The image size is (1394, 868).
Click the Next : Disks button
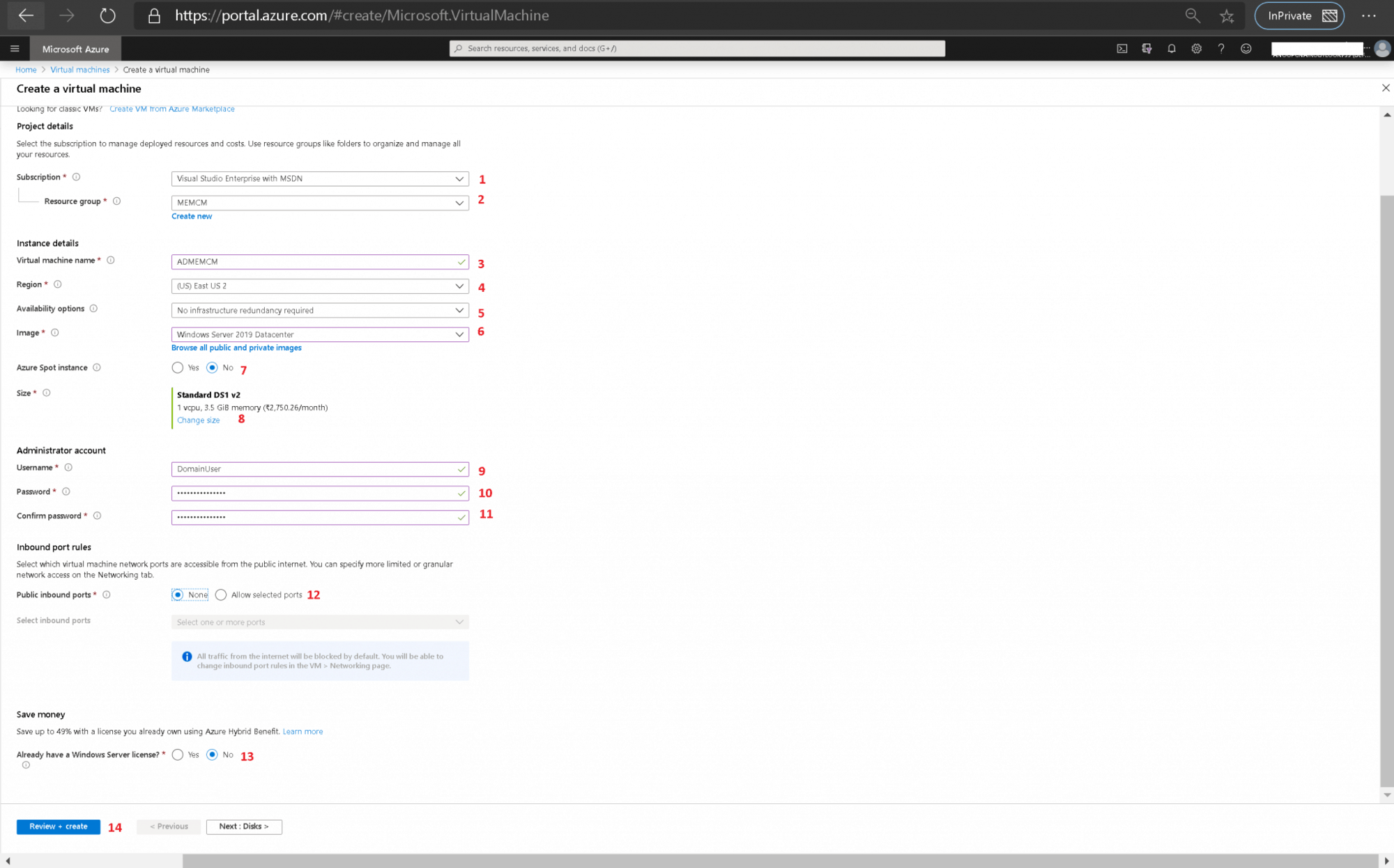click(244, 827)
